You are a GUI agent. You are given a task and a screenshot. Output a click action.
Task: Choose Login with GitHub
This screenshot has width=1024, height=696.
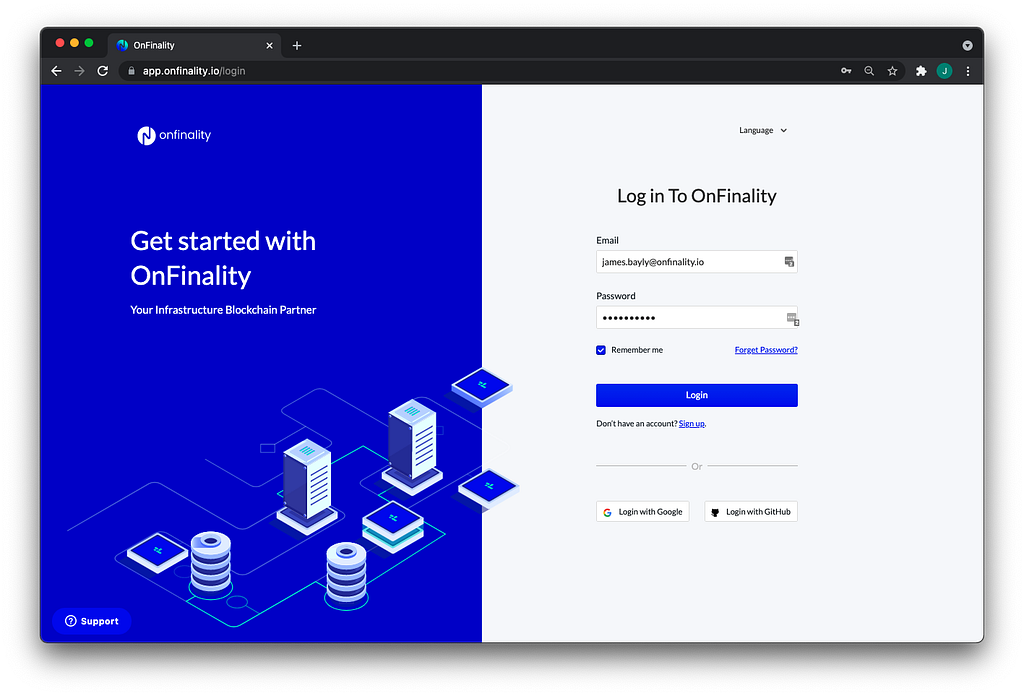pyautogui.click(x=751, y=512)
